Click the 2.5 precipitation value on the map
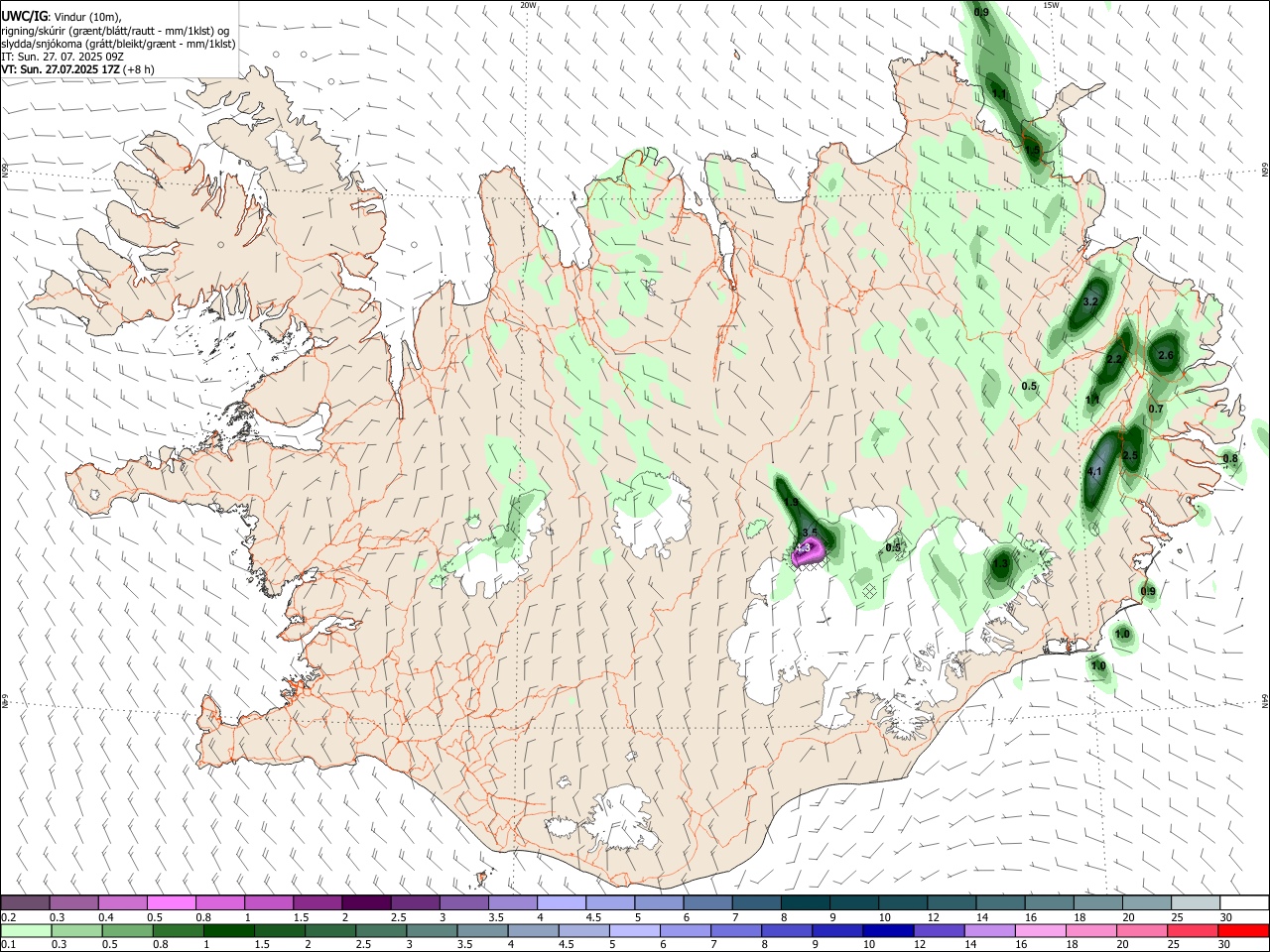The height and width of the screenshot is (952, 1270). (1130, 456)
